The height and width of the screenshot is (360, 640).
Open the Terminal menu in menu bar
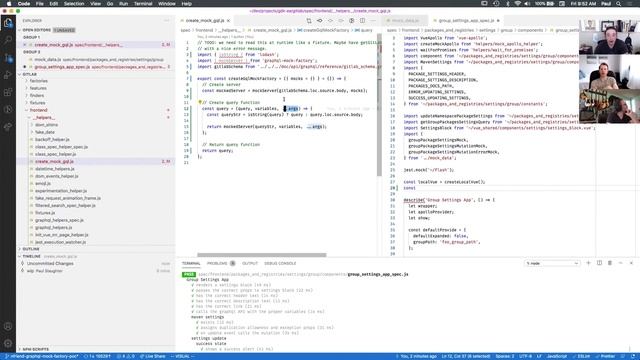143,4
